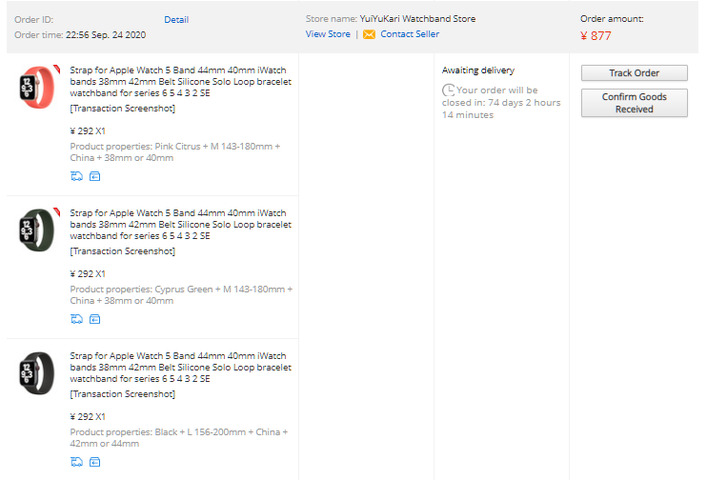Open Transaction Screenshot for Cyprus Green strap
This screenshot has width=707, height=480.
122,251
